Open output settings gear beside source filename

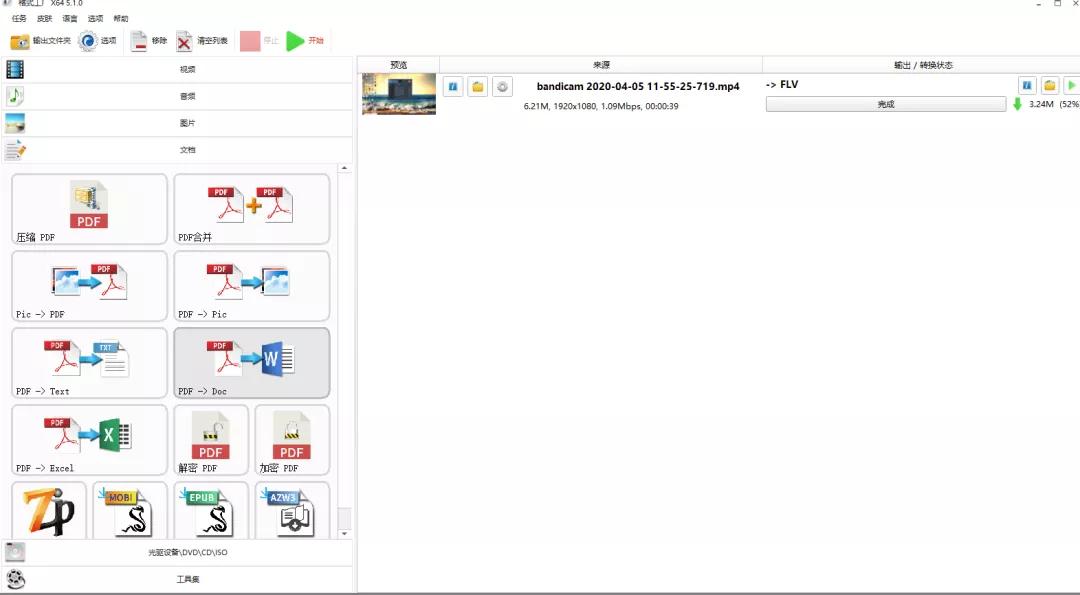click(x=502, y=87)
